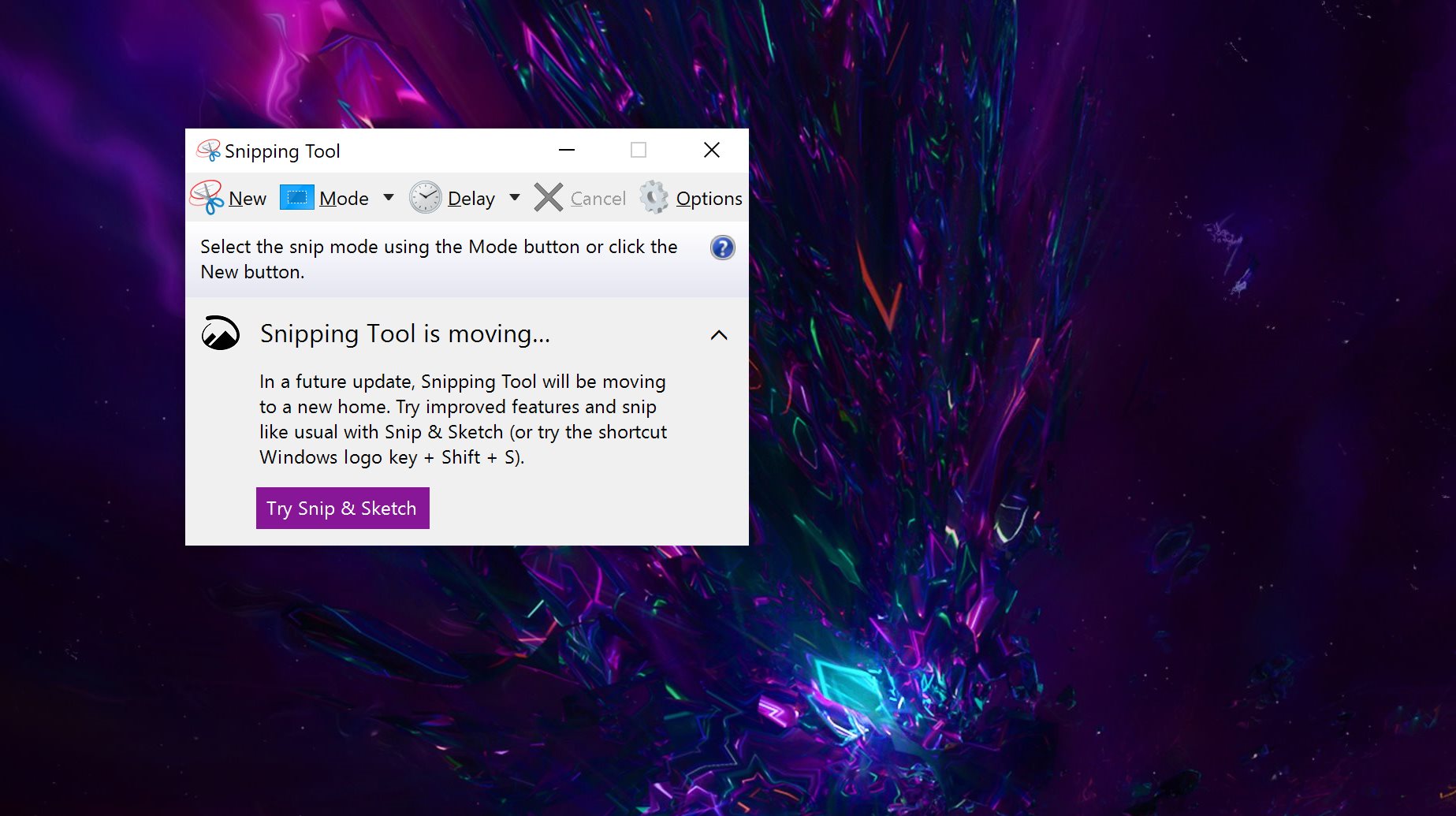Screen dimensions: 1456x816
Task: Open the Delay dropdown arrow
Action: coord(515,197)
